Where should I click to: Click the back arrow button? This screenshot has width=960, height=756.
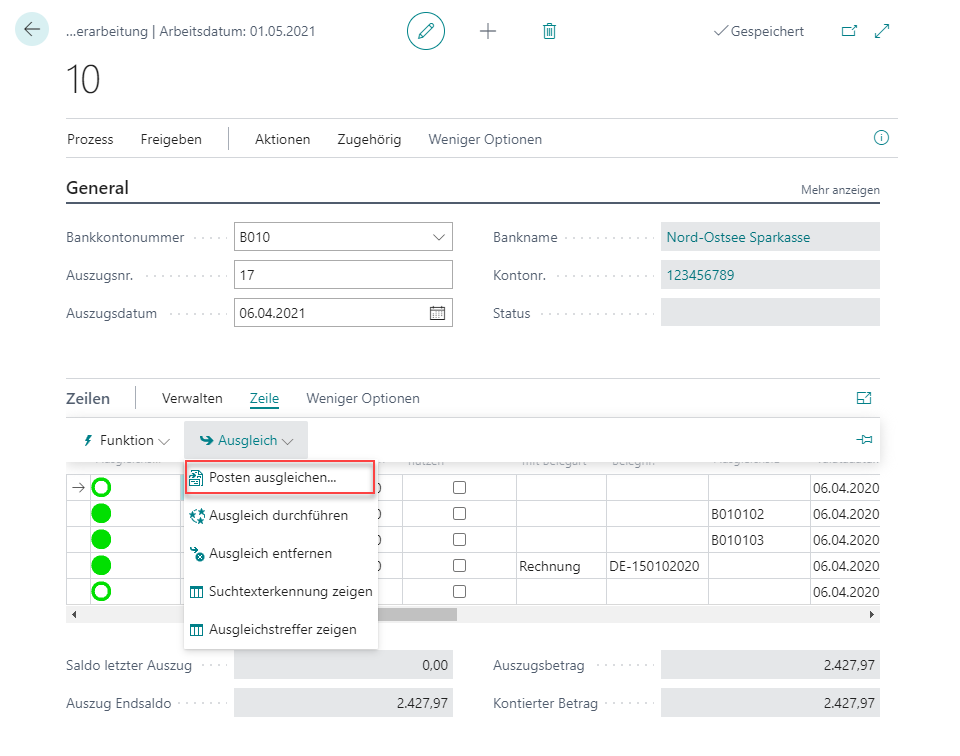(32, 30)
